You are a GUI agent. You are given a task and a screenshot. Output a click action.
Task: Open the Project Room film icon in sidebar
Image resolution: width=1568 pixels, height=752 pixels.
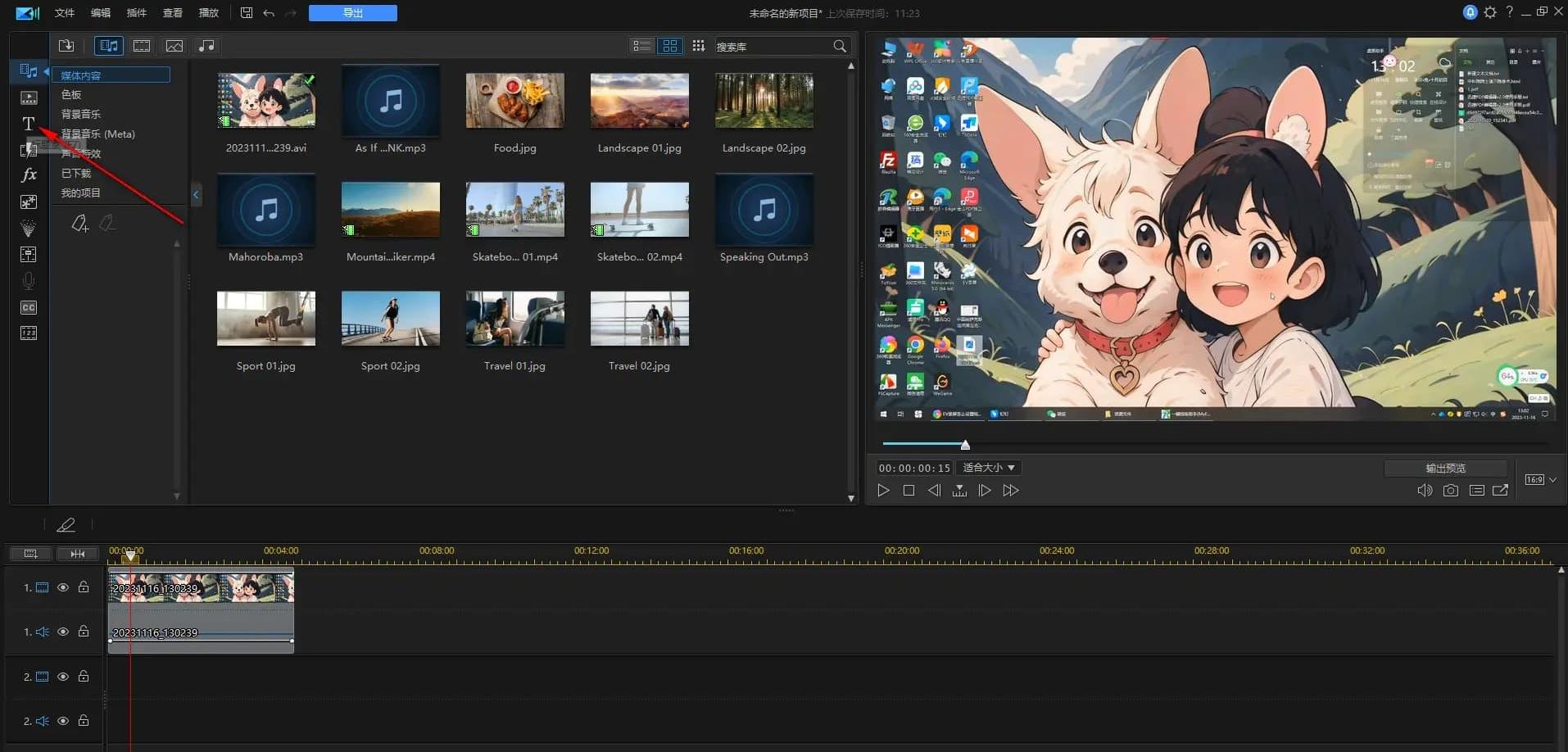(29, 97)
